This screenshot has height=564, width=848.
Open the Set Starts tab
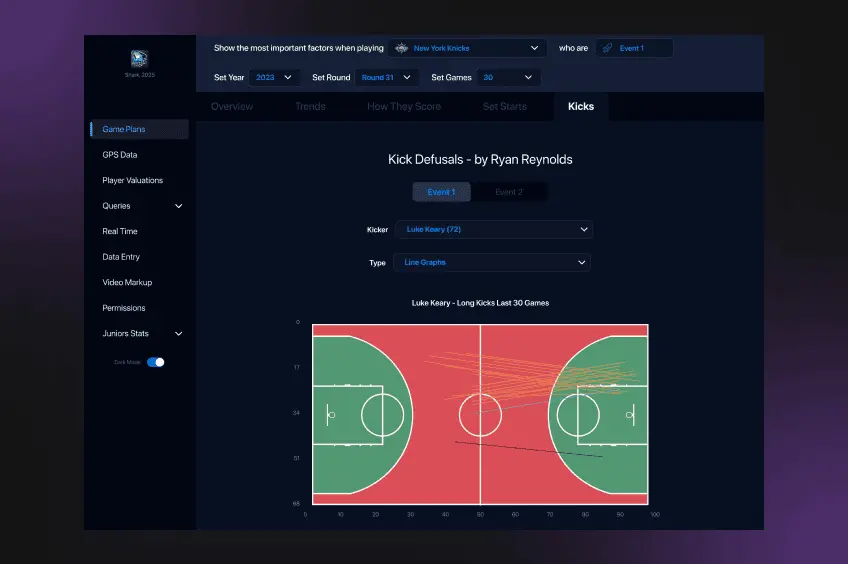pos(504,106)
